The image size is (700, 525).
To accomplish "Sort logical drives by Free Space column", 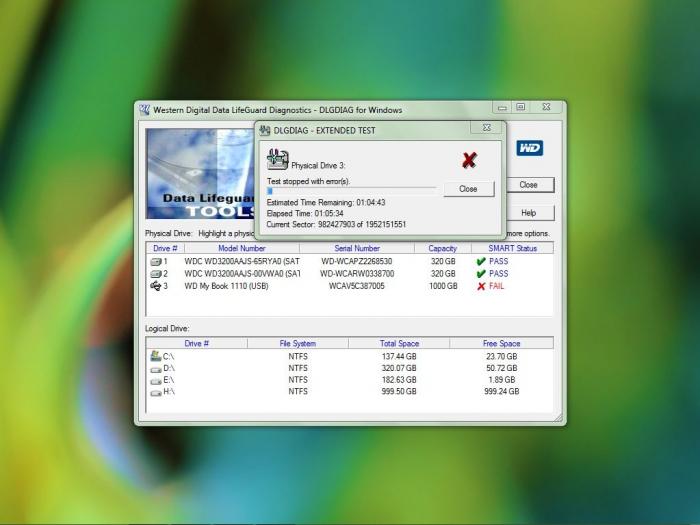I will pyautogui.click(x=501, y=343).
